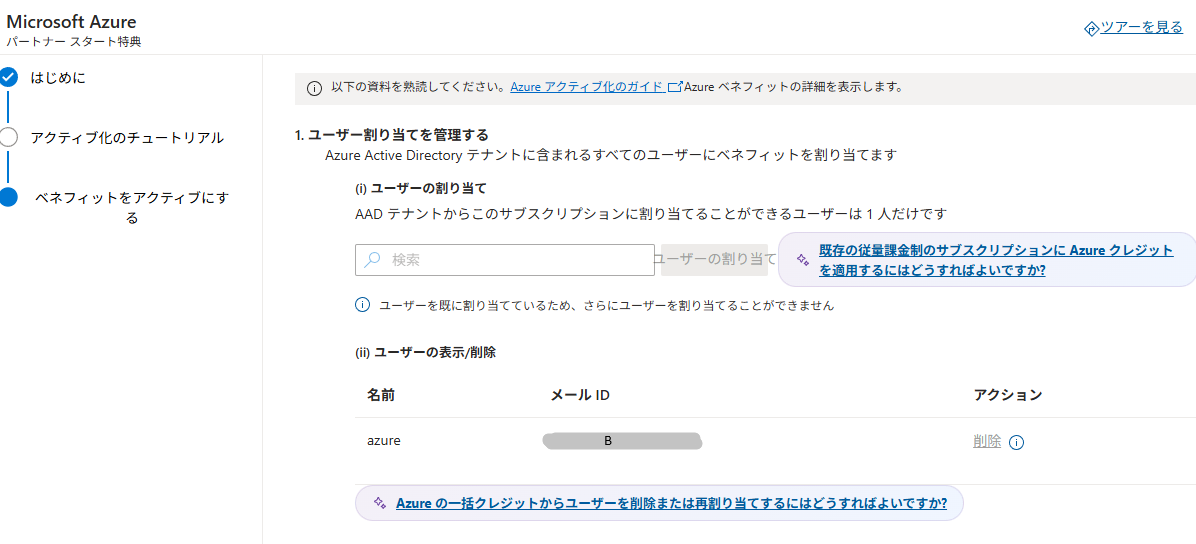Image resolution: width=1196 pixels, height=544 pixels.
Task: Click the completed checkmark for はじめに step
Action: [8, 77]
